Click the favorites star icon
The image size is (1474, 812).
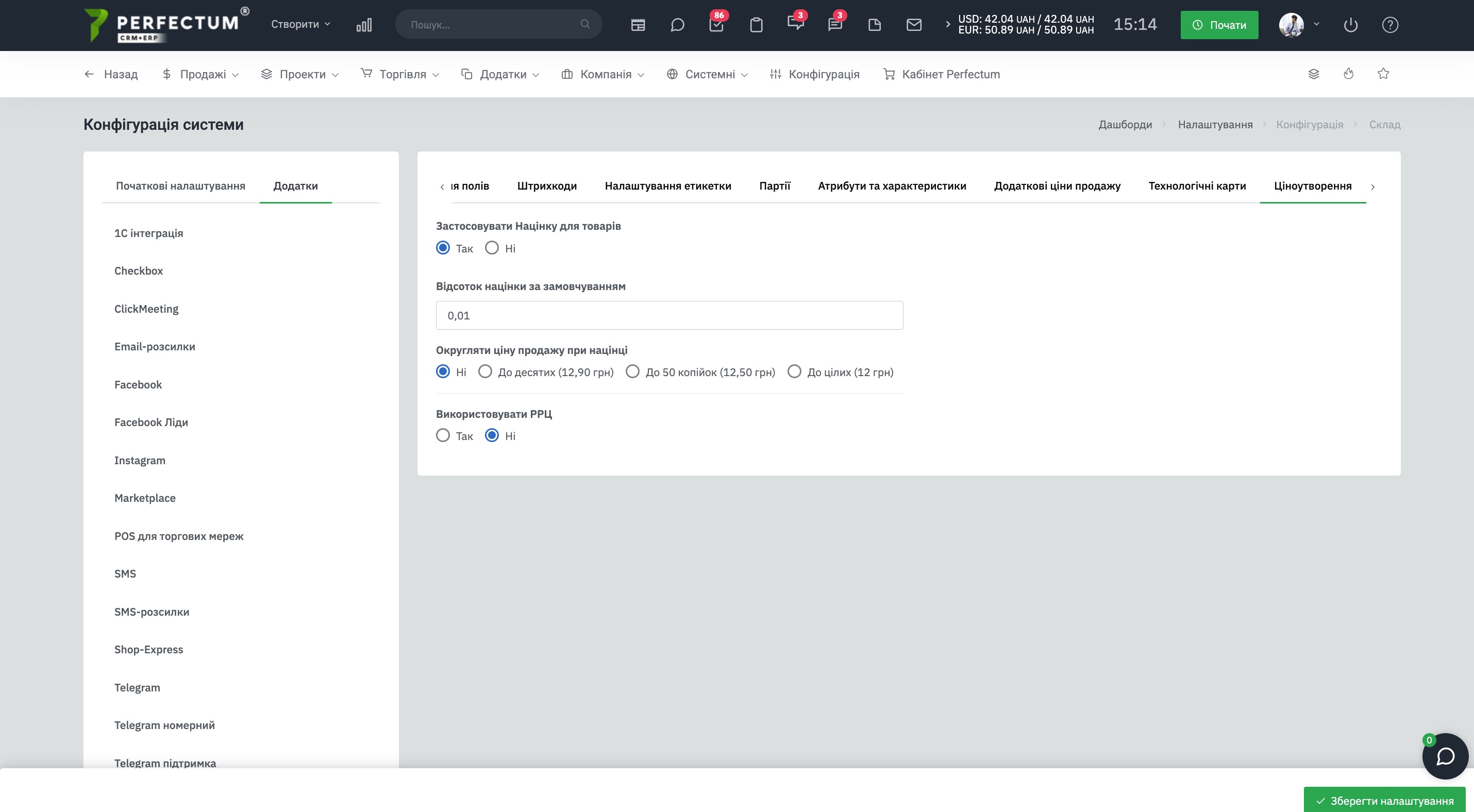[1383, 74]
